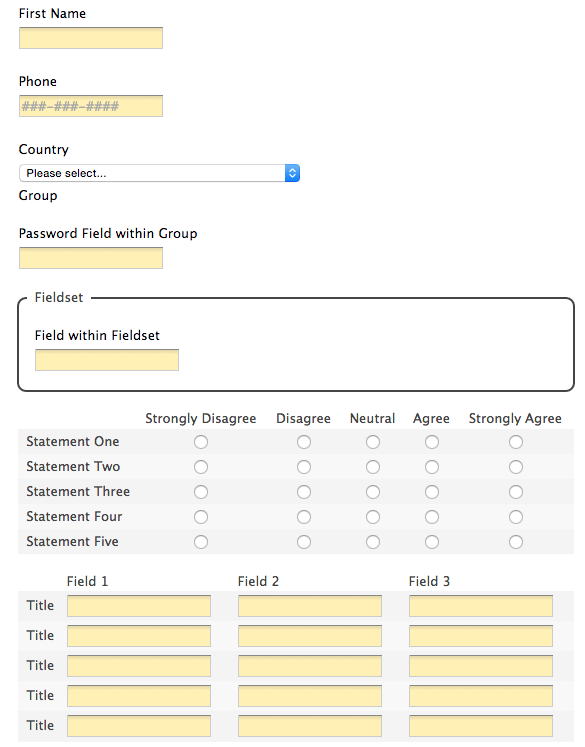
Task: Select Disagree for Statement Two
Action: click(x=304, y=467)
